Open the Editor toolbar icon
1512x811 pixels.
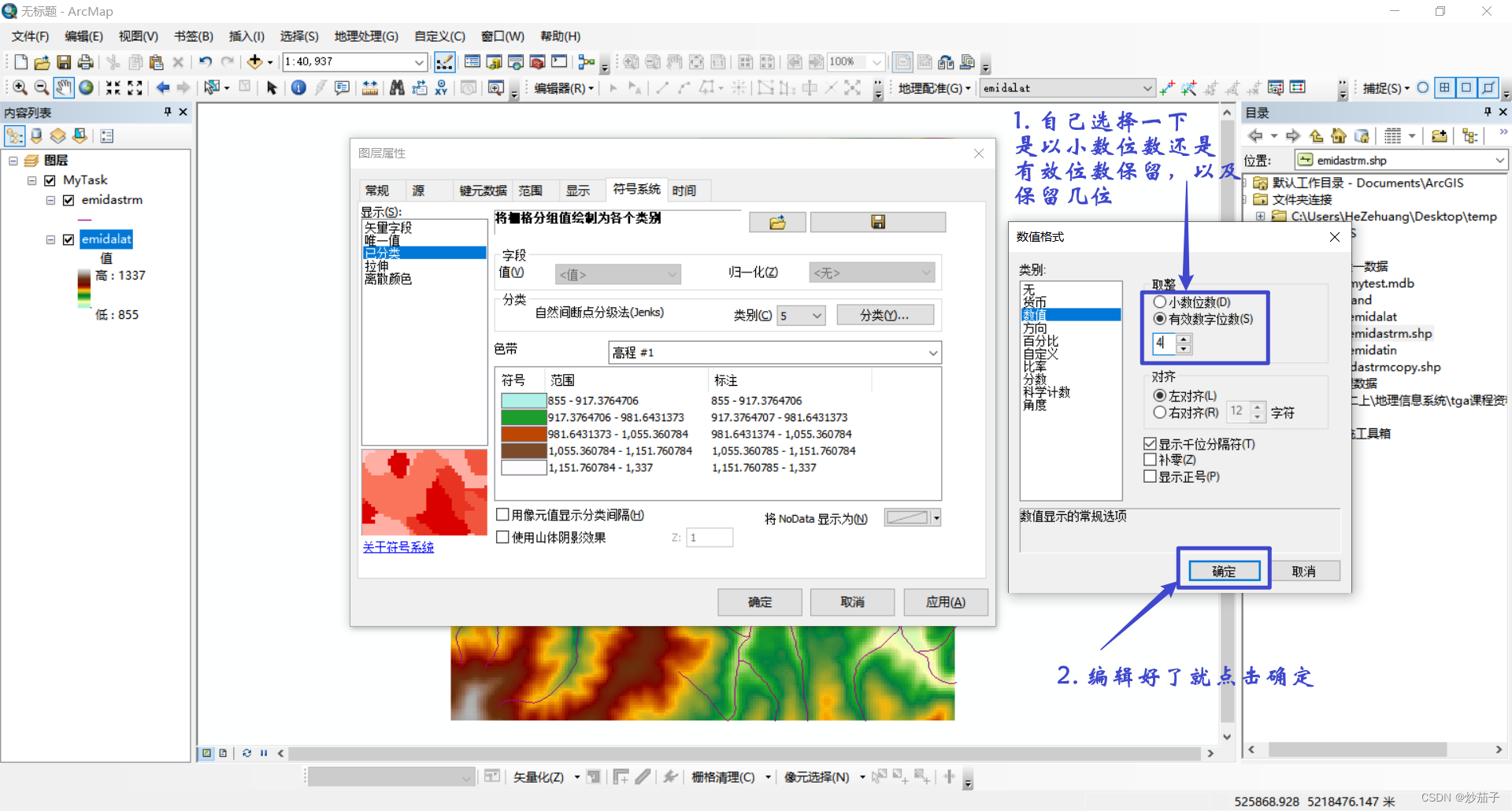[445, 62]
